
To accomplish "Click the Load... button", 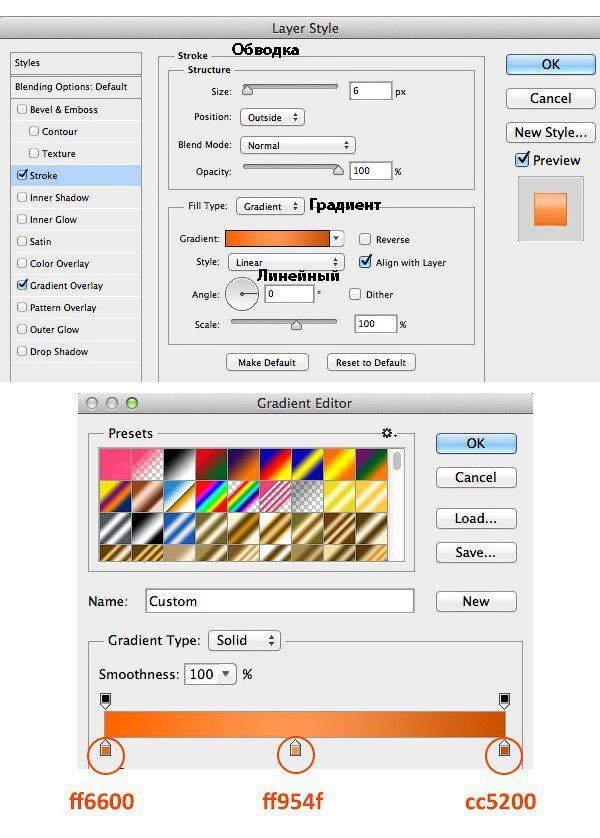I will (x=476, y=518).
